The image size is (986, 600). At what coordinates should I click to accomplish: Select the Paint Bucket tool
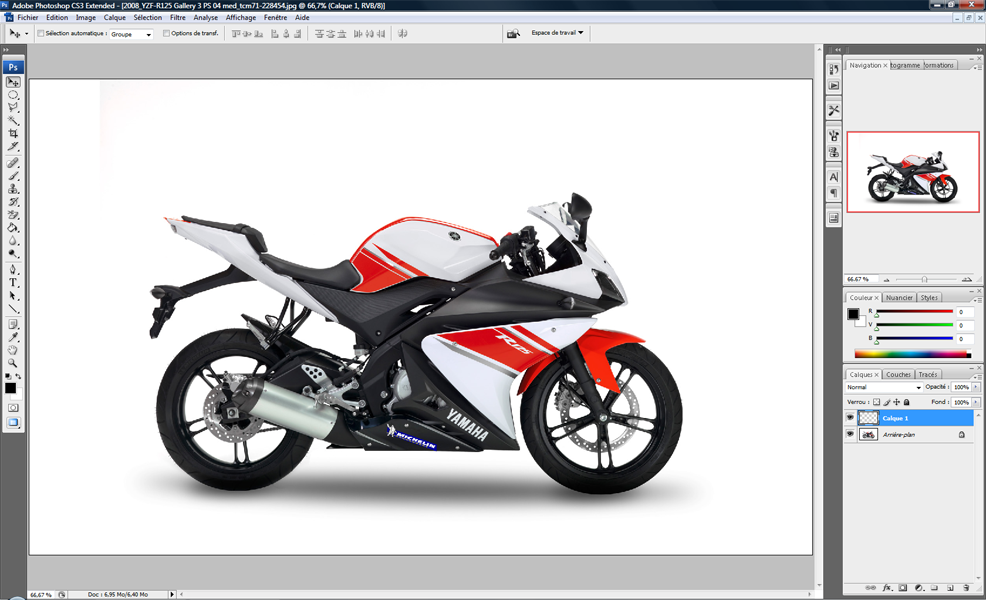coord(13,228)
